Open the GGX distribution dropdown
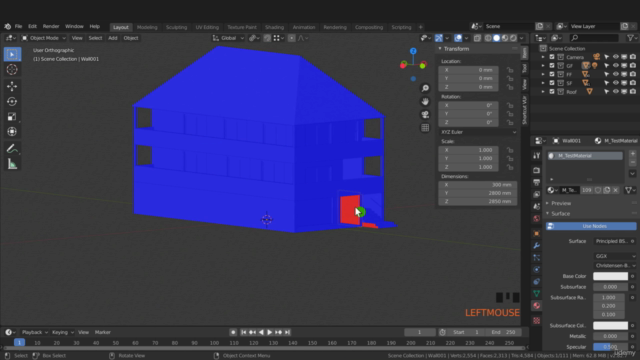 pyautogui.click(x=614, y=256)
